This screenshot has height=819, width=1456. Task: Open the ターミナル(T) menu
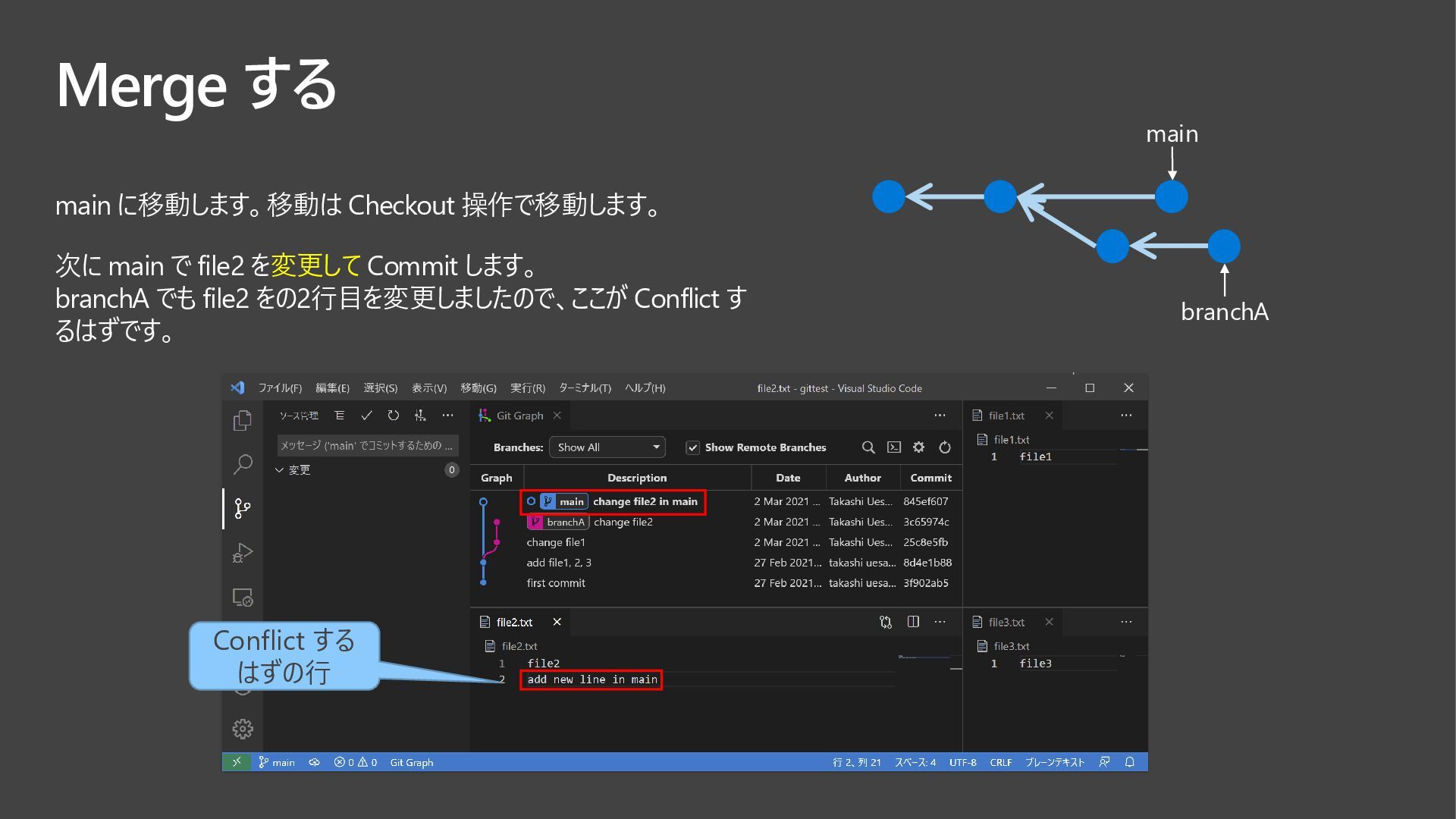pyautogui.click(x=585, y=388)
